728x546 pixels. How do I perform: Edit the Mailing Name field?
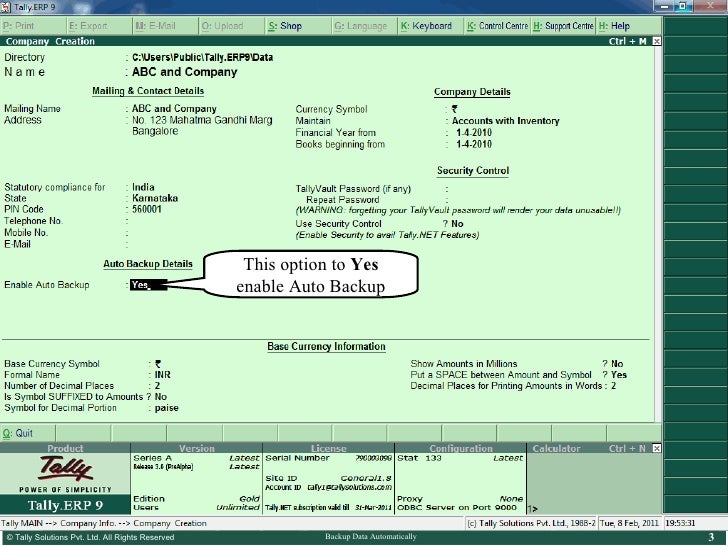click(x=174, y=109)
